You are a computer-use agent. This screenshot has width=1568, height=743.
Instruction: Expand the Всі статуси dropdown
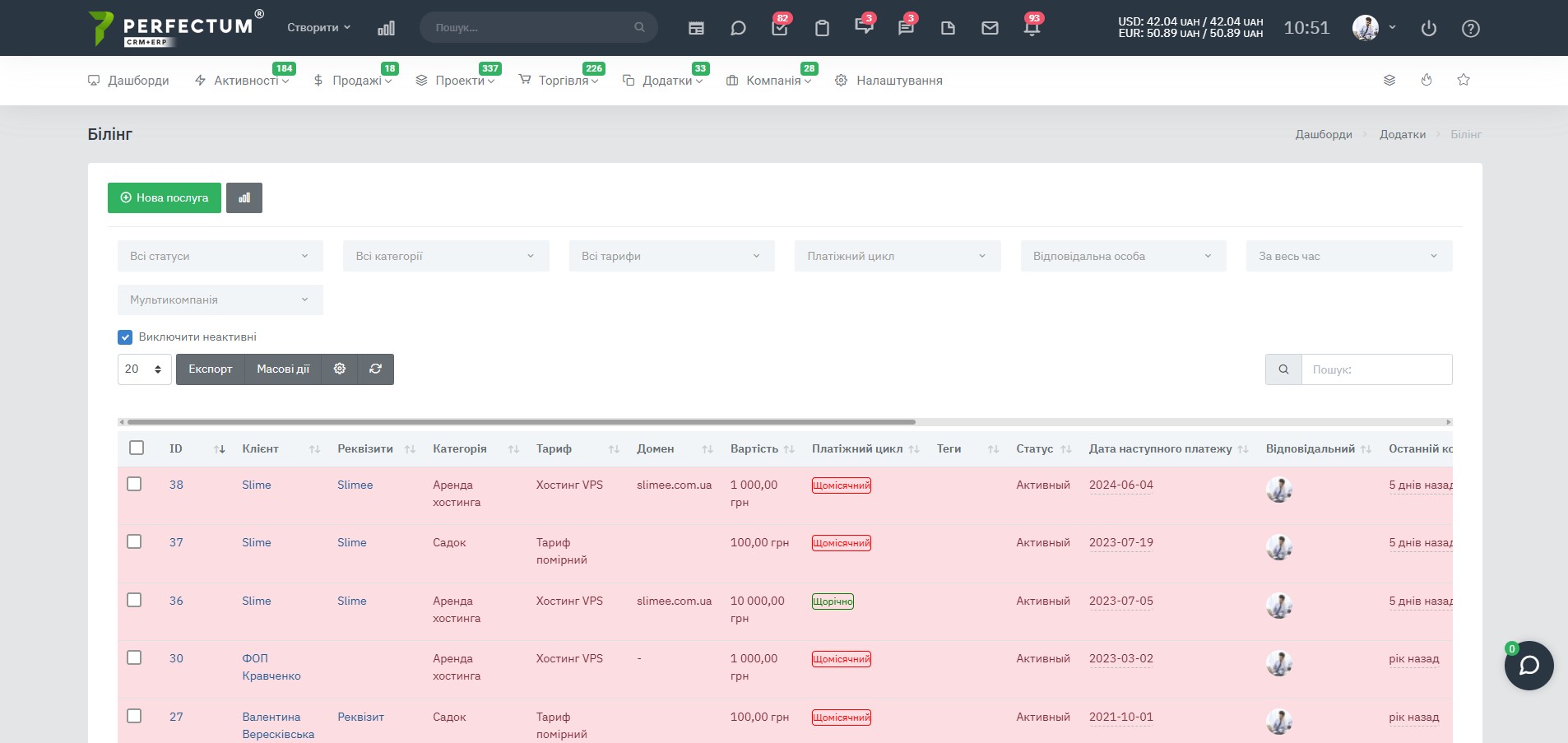220,256
